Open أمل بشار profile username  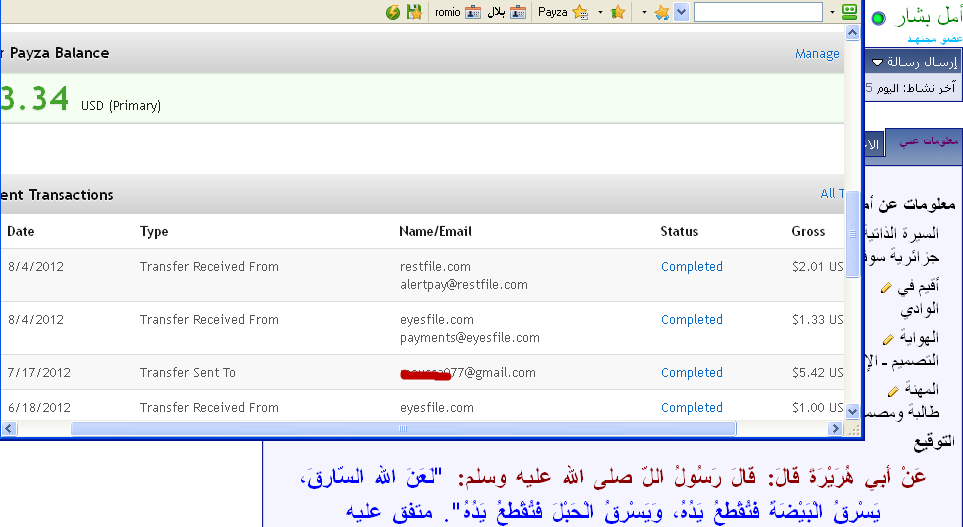[927, 17]
